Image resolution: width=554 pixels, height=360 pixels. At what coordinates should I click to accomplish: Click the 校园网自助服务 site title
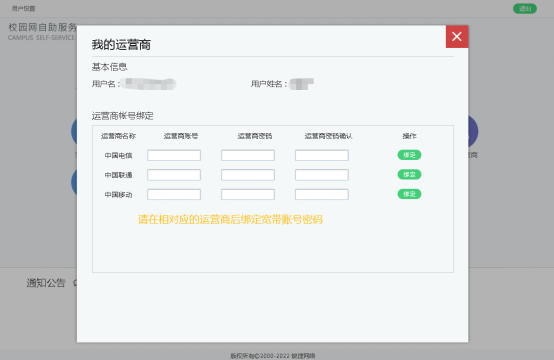click(x=42, y=27)
